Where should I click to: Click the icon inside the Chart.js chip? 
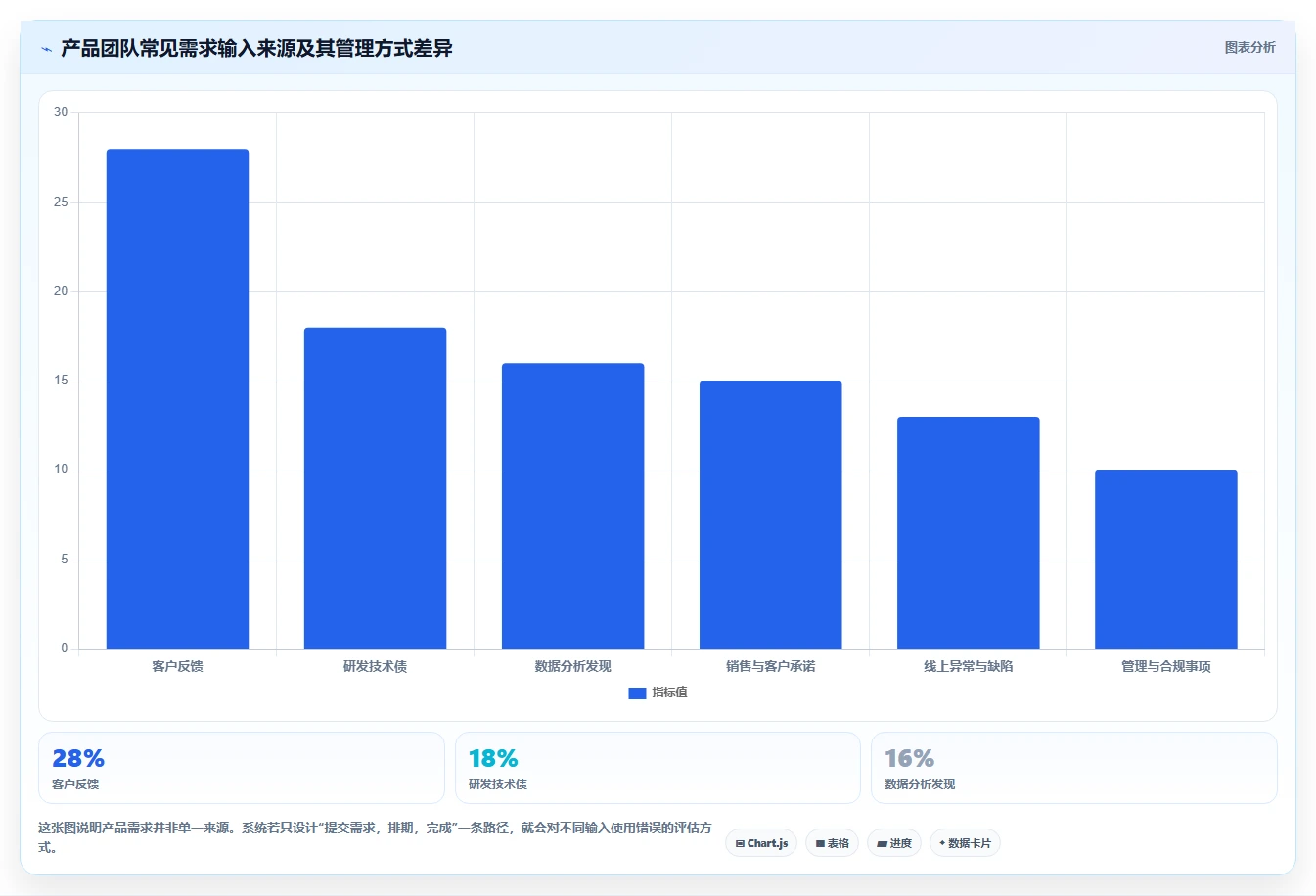(x=740, y=844)
